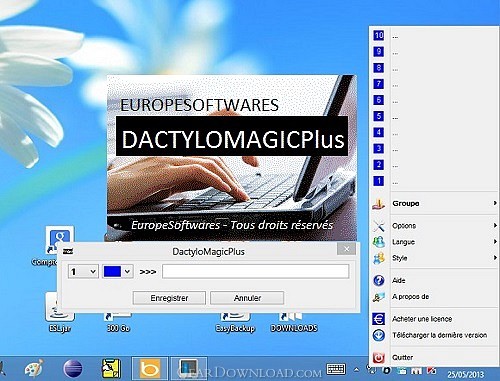Open the Eclipse sphere taskbar icon

click(72, 369)
